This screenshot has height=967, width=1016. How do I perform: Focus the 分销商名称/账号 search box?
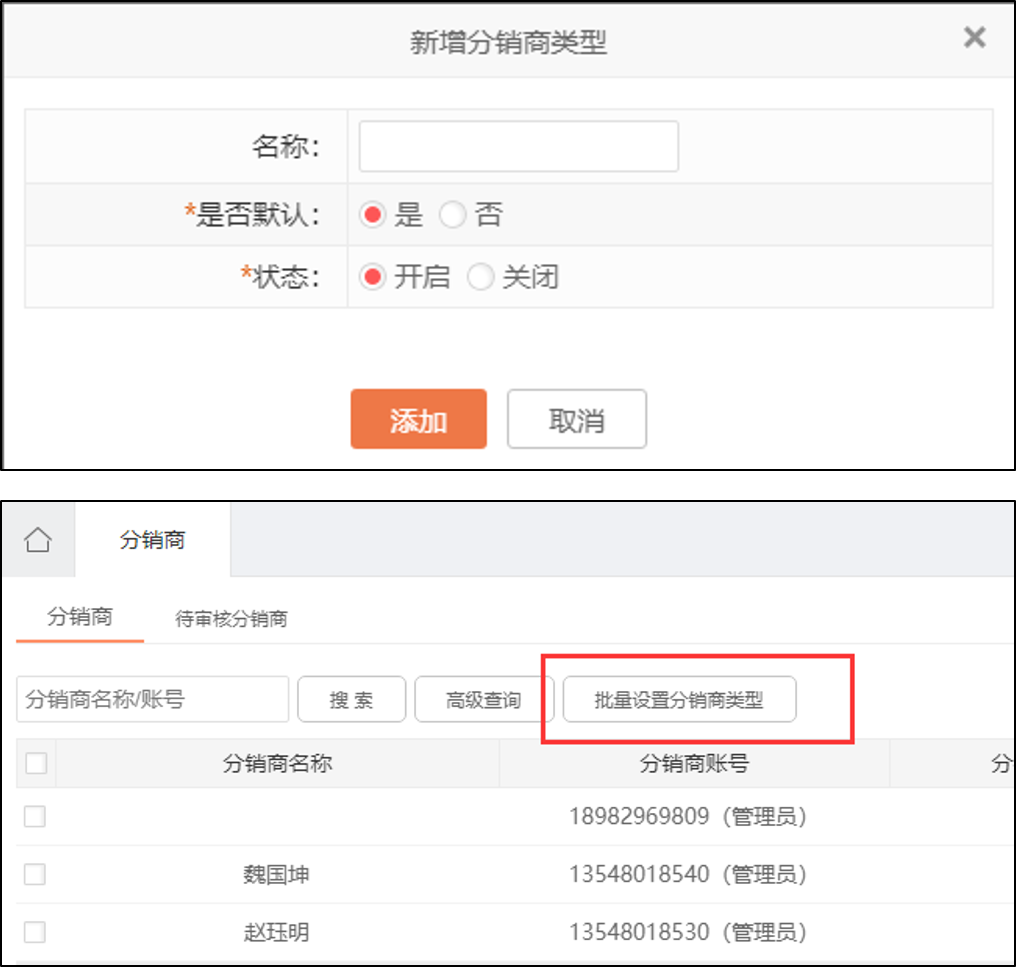152,699
